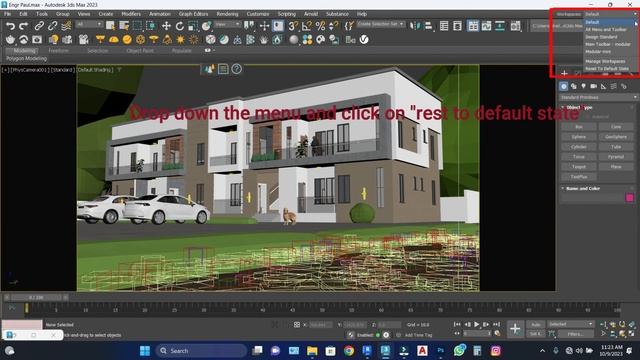This screenshot has width=640, height=360.
Task: Click the Cylinder primitive button
Action: [x=579, y=147]
